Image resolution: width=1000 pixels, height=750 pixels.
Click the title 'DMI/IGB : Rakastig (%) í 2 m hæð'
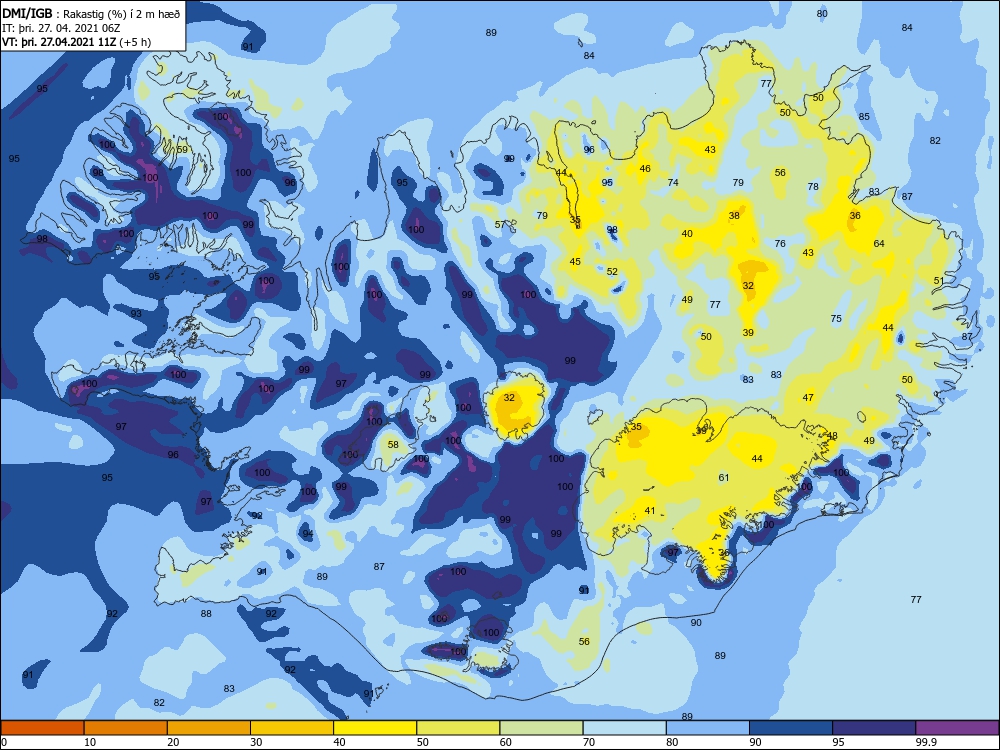pyautogui.click(x=91, y=14)
